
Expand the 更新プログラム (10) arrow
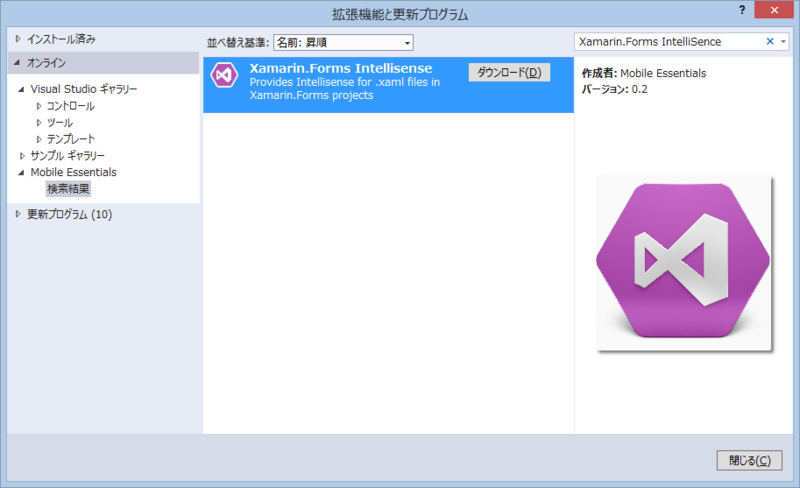click(x=18, y=214)
